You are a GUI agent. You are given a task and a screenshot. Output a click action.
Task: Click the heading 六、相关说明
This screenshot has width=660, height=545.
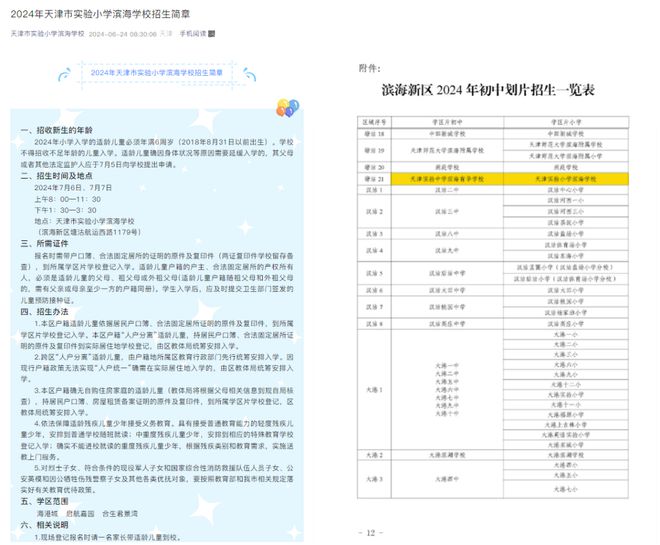pos(44,525)
